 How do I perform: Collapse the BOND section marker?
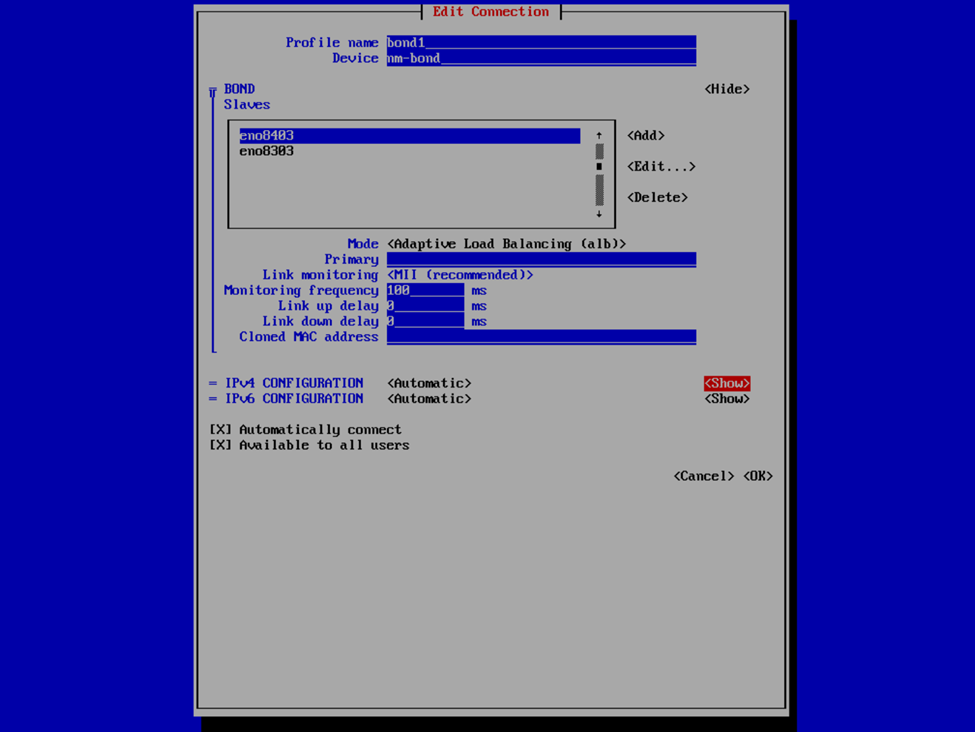tap(212, 92)
